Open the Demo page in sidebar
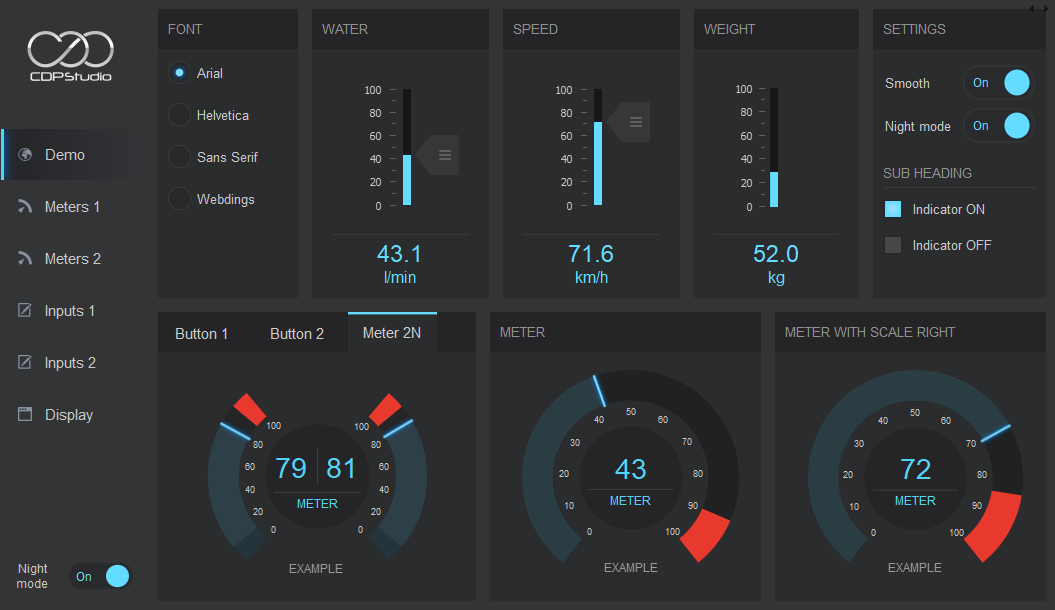This screenshot has width=1055, height=610. [71, 155]
